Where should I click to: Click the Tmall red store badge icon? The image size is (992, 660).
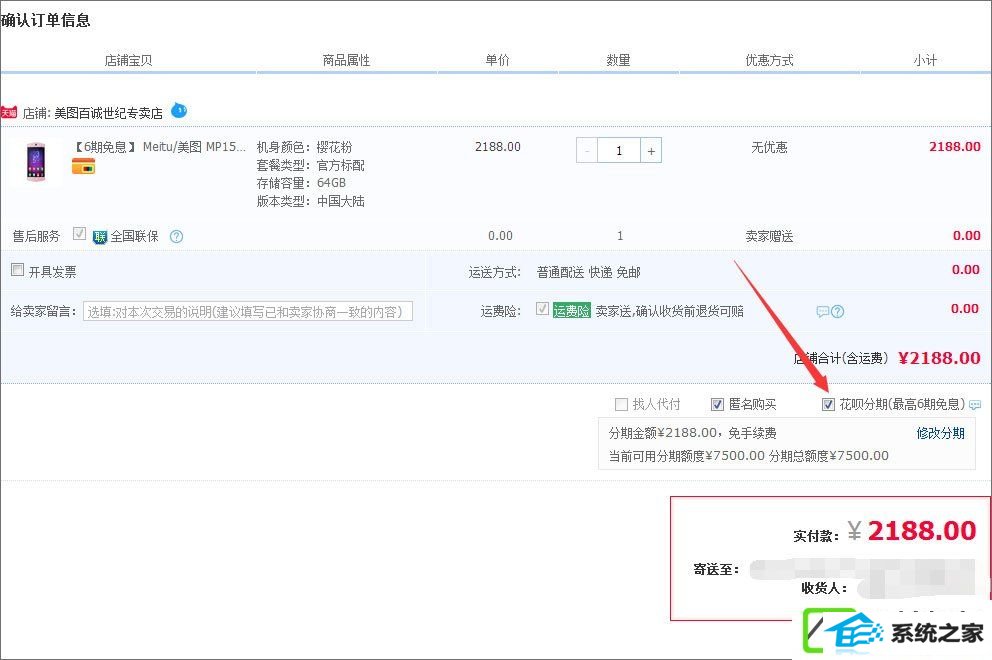(x=9, y=113)
